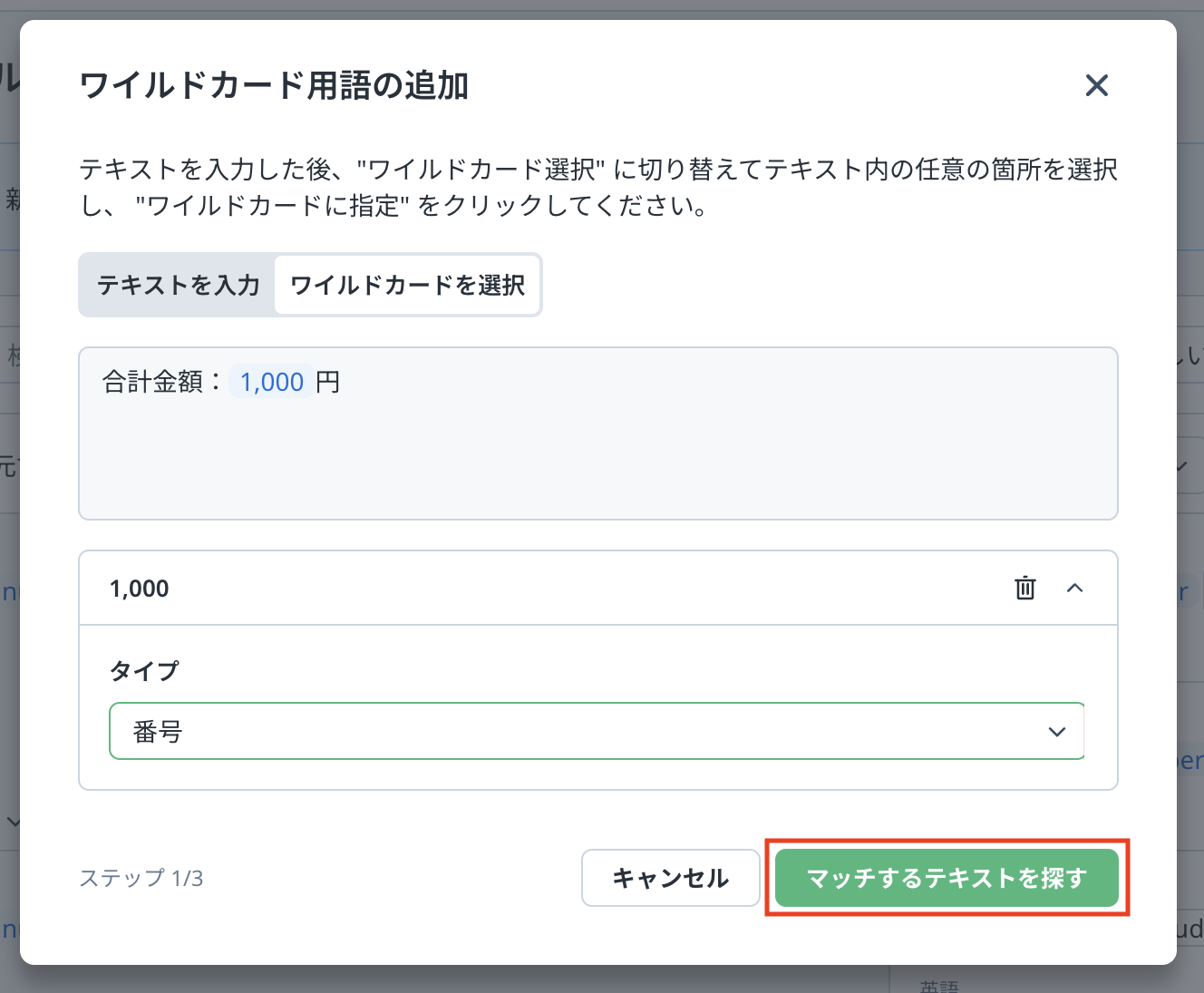
Task: Collapse the 1,000 wildcard panel chevron
Action: click(x=1075, y=588)
